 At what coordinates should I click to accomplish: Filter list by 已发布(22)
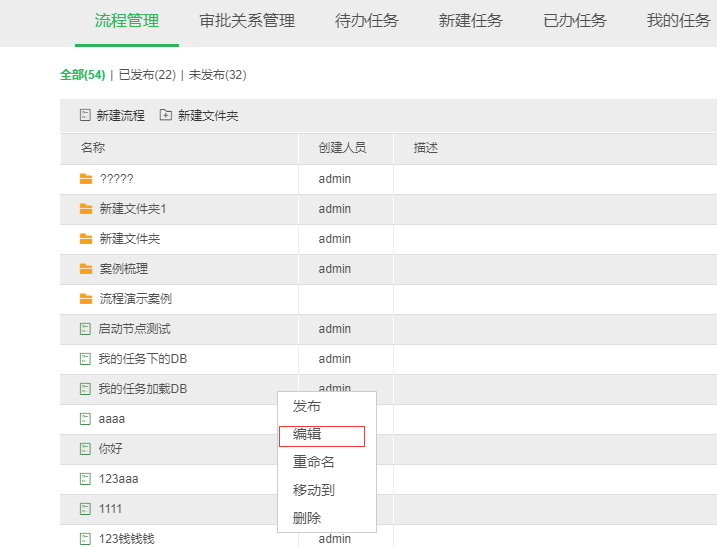click(x=147, y=75)
